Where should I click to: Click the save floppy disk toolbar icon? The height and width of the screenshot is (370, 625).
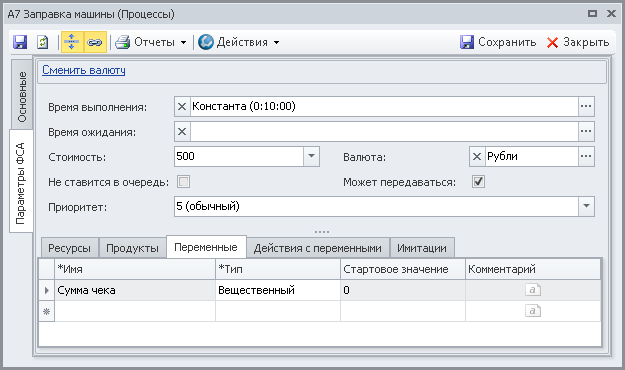(20, 42)
